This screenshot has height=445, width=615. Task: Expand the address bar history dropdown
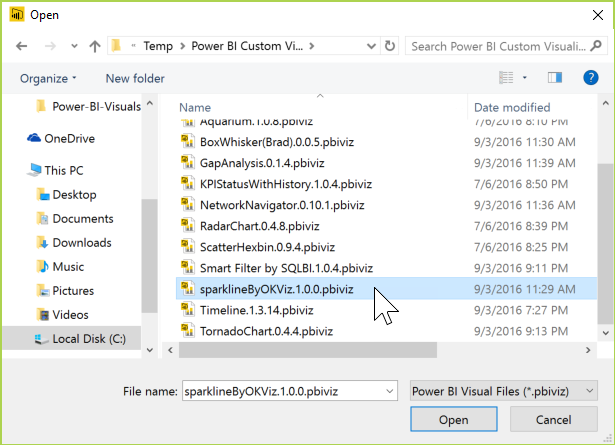click(371, 46)
